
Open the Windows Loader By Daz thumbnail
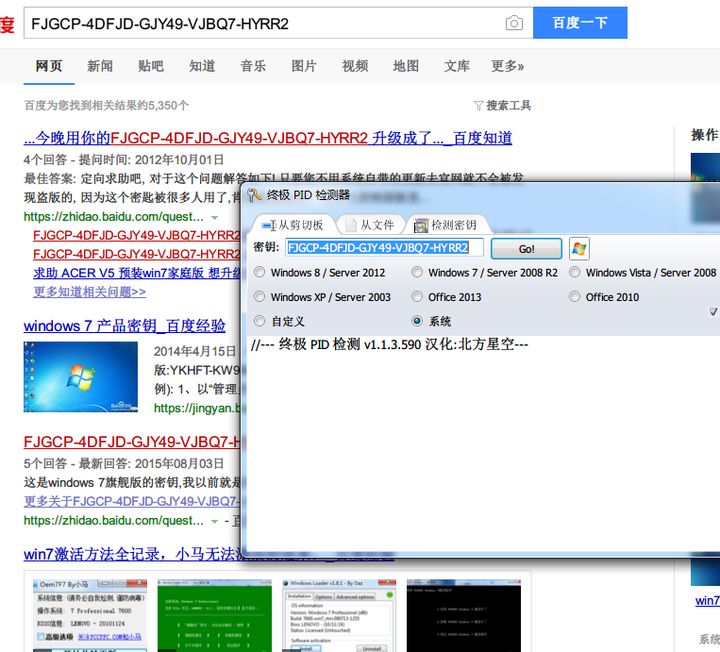(339, 615)
